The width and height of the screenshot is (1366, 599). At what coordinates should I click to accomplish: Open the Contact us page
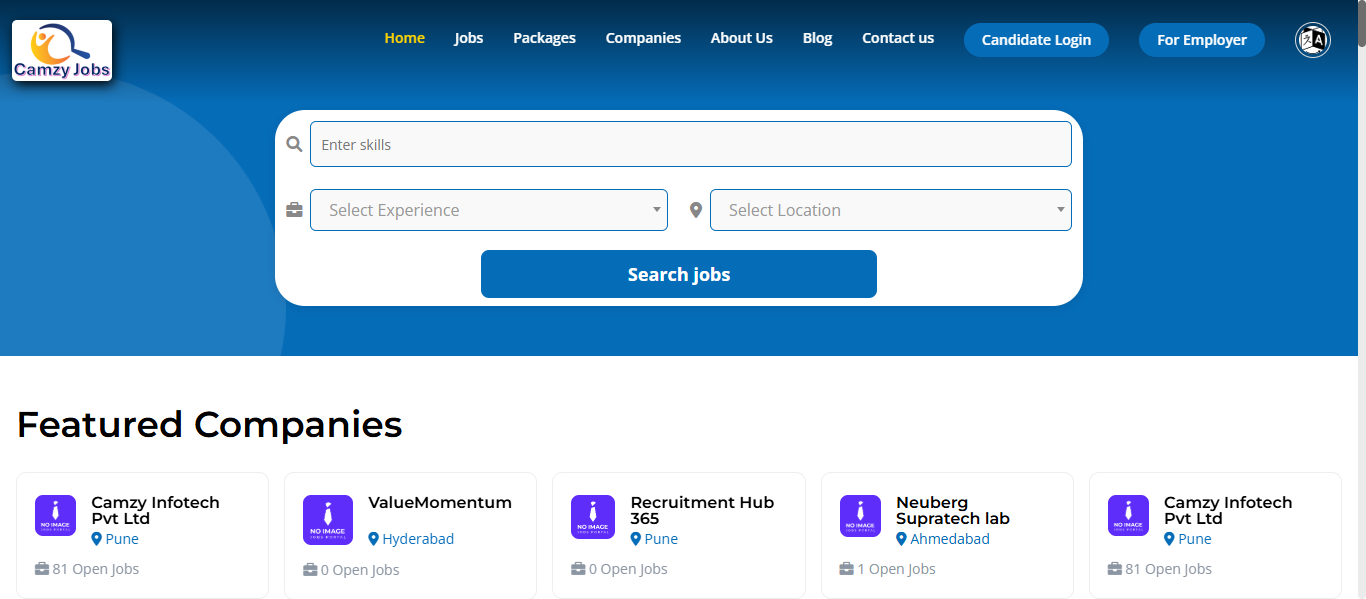tap(898, 38)
